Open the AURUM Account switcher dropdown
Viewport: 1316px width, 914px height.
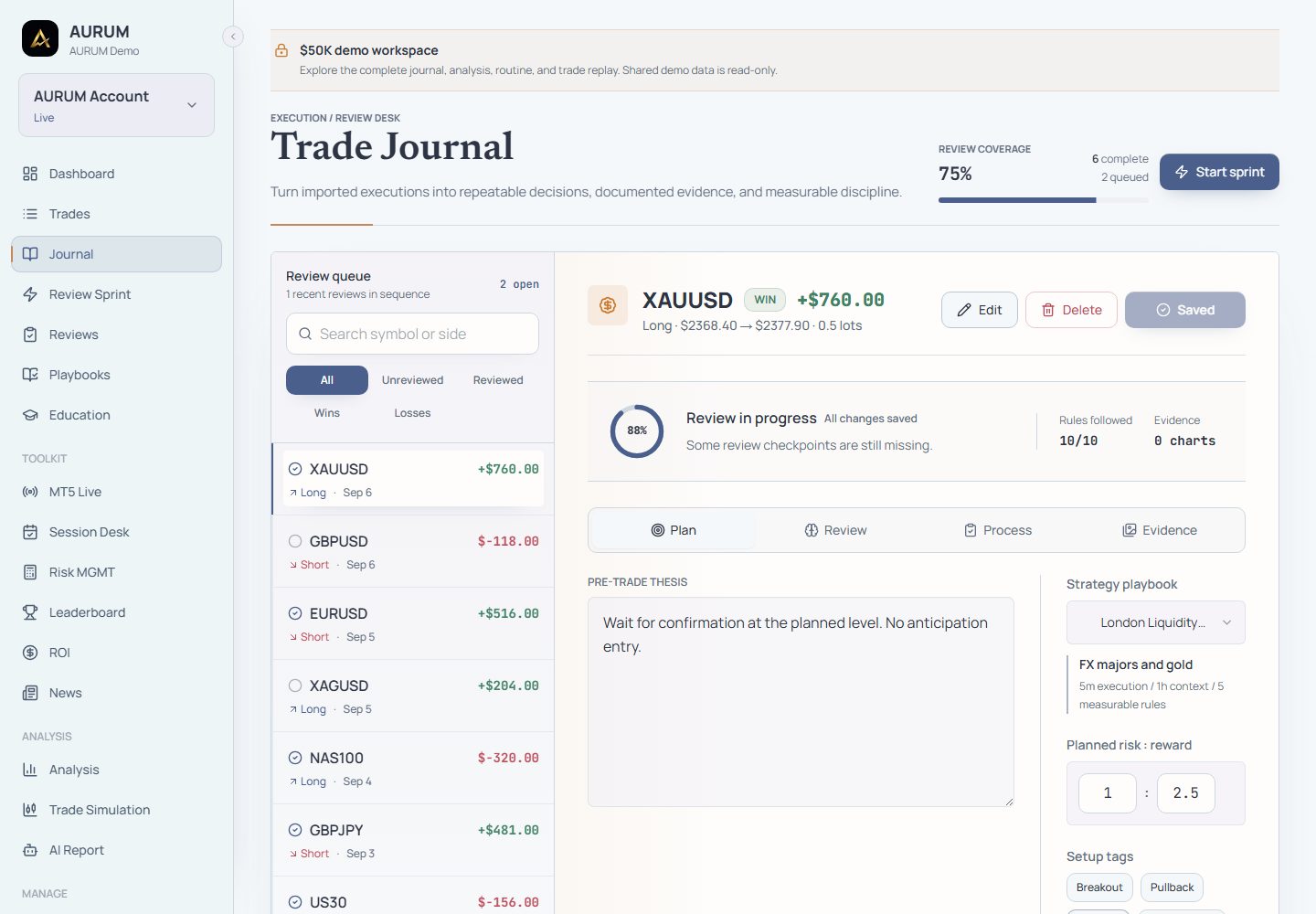(x=116, y=105)
